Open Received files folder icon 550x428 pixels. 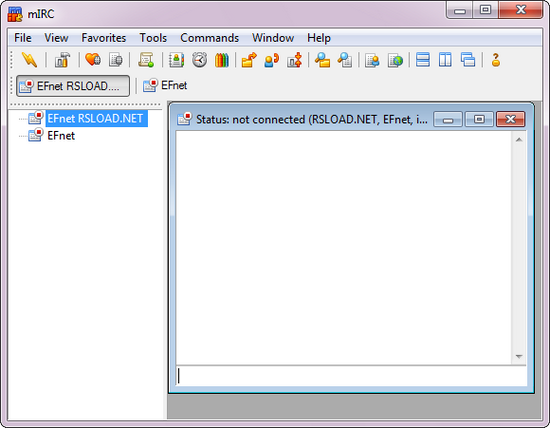pos(322,60)
